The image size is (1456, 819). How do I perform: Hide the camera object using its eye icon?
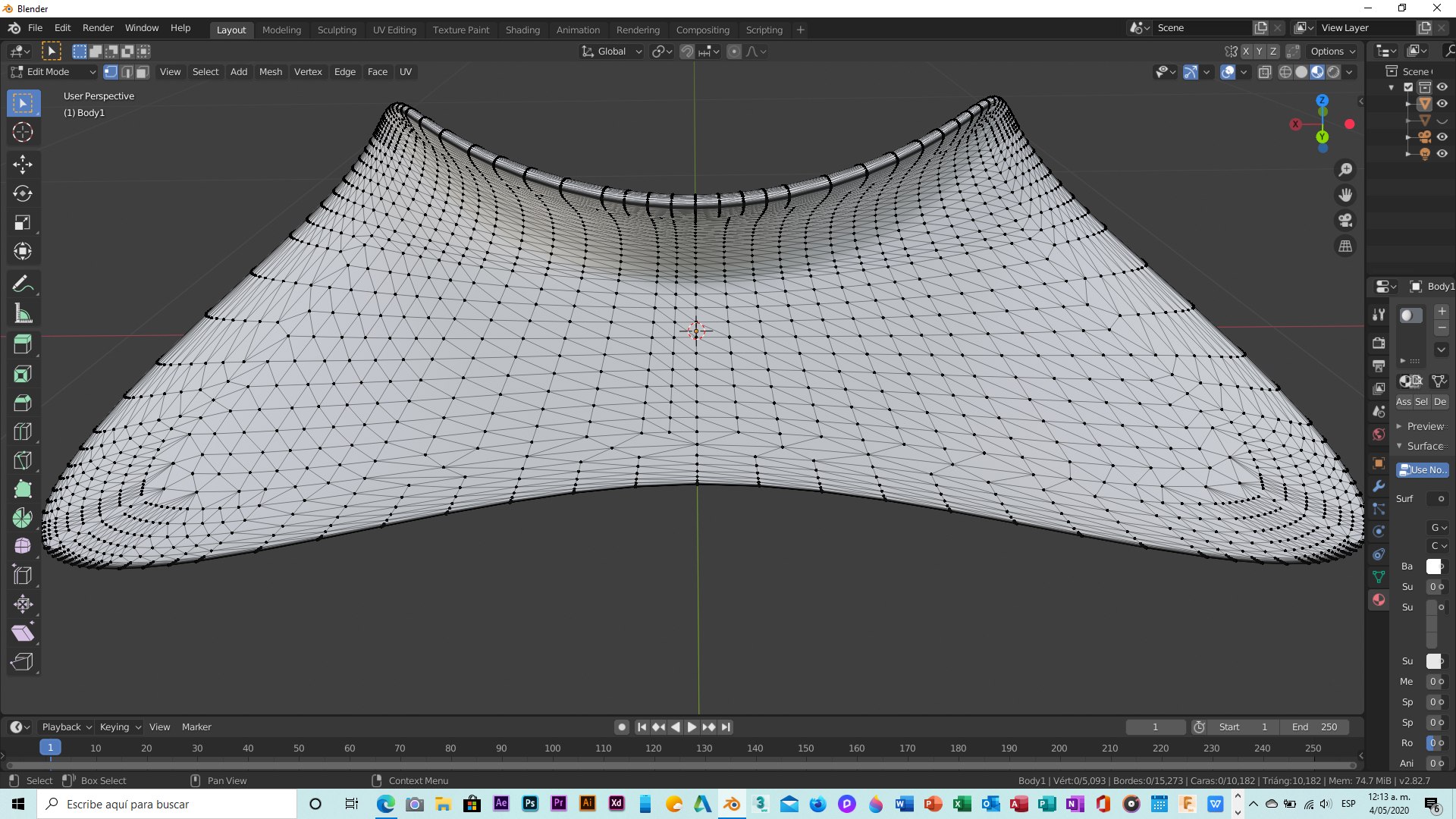[1442, 137]
